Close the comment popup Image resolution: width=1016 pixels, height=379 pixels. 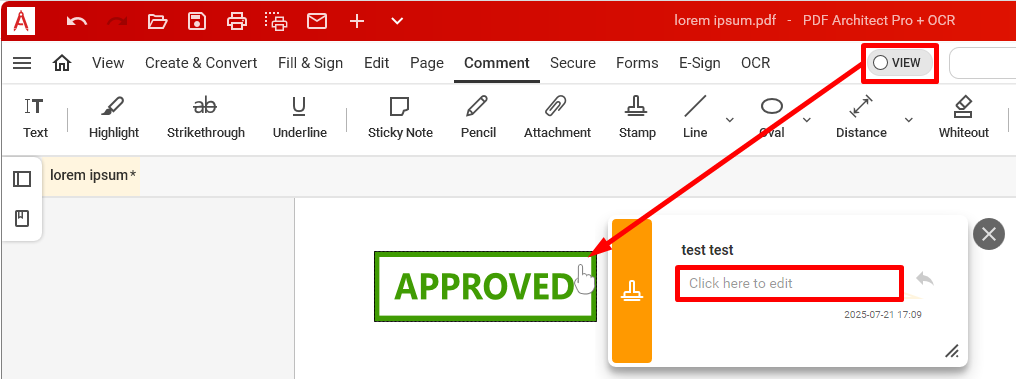tap(989, 234)
